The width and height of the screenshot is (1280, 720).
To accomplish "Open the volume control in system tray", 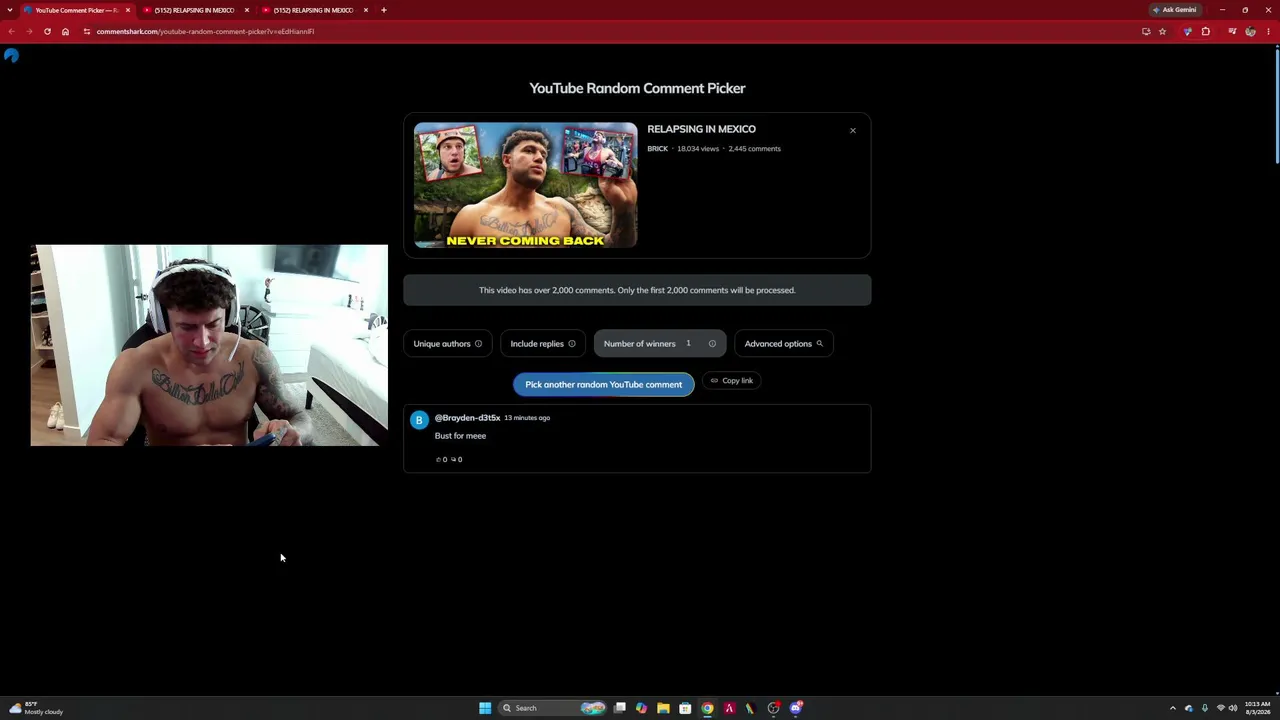I will click(x=1233, y=708).
